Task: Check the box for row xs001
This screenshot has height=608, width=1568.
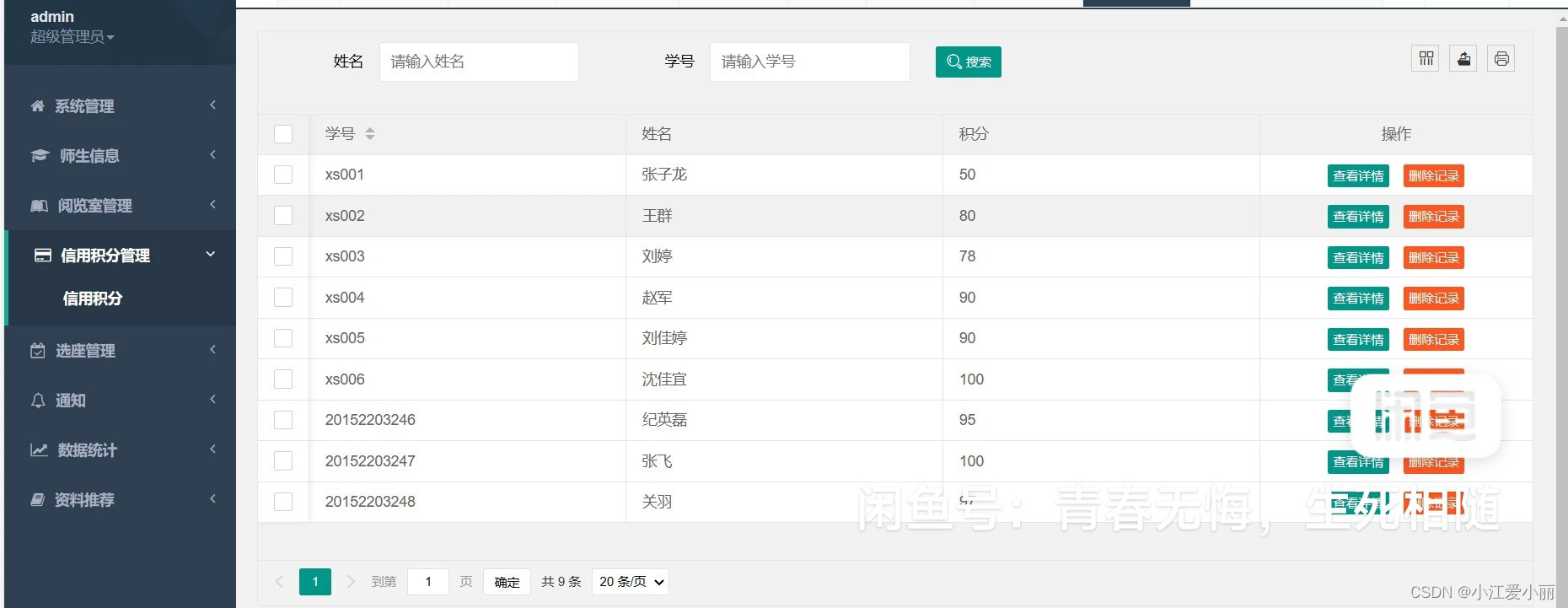Action: coord(283,175)
